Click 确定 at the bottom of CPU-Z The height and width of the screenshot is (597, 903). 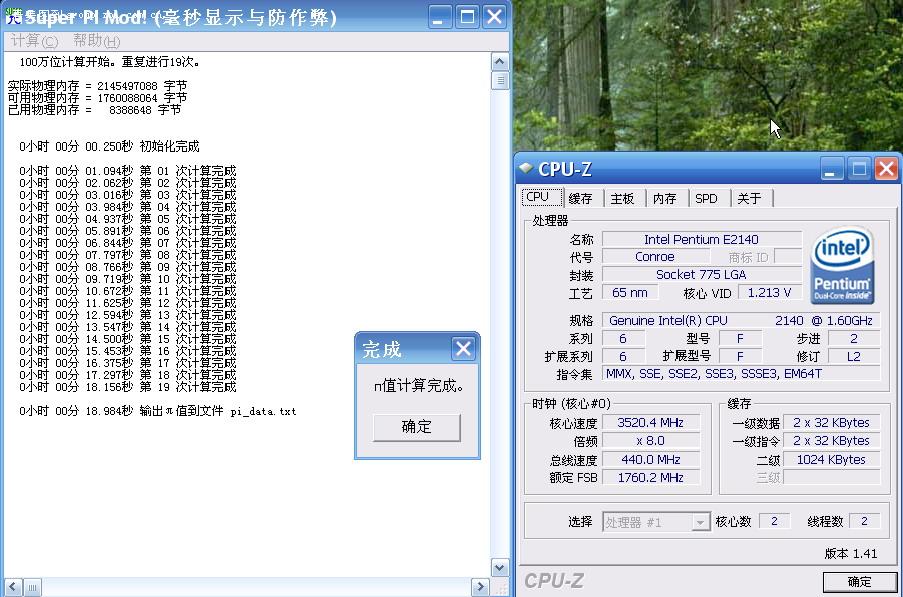point(858,582)
